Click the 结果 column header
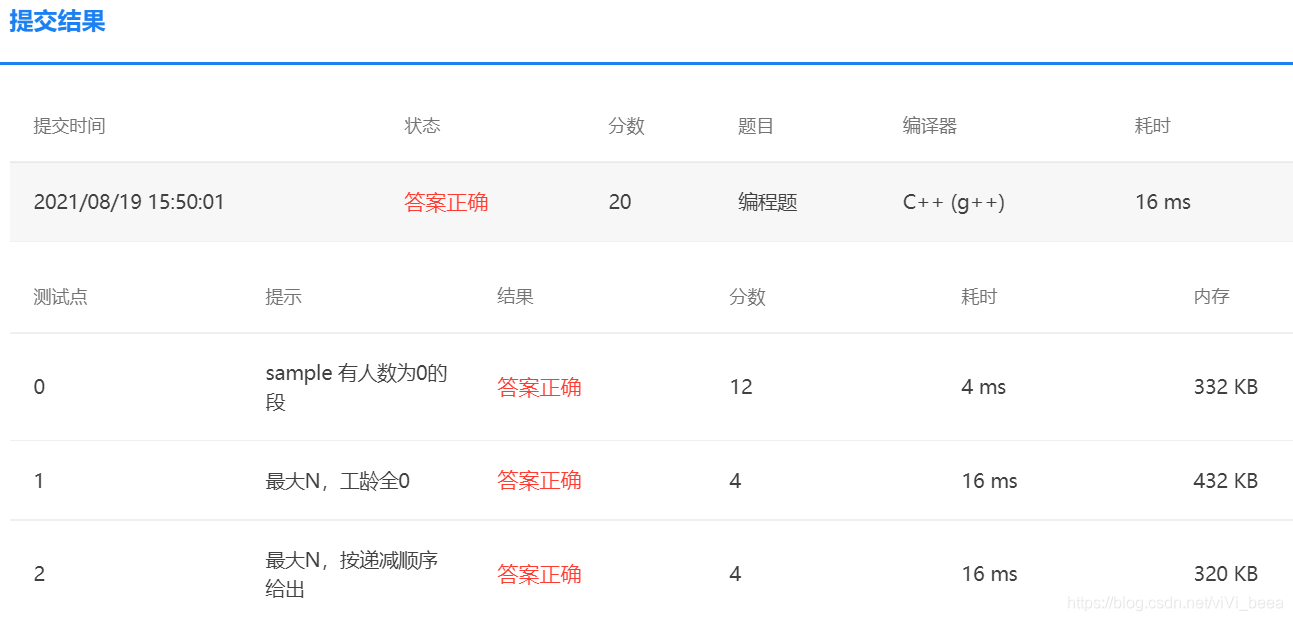 pyautogui.click(x=515, y=297)
